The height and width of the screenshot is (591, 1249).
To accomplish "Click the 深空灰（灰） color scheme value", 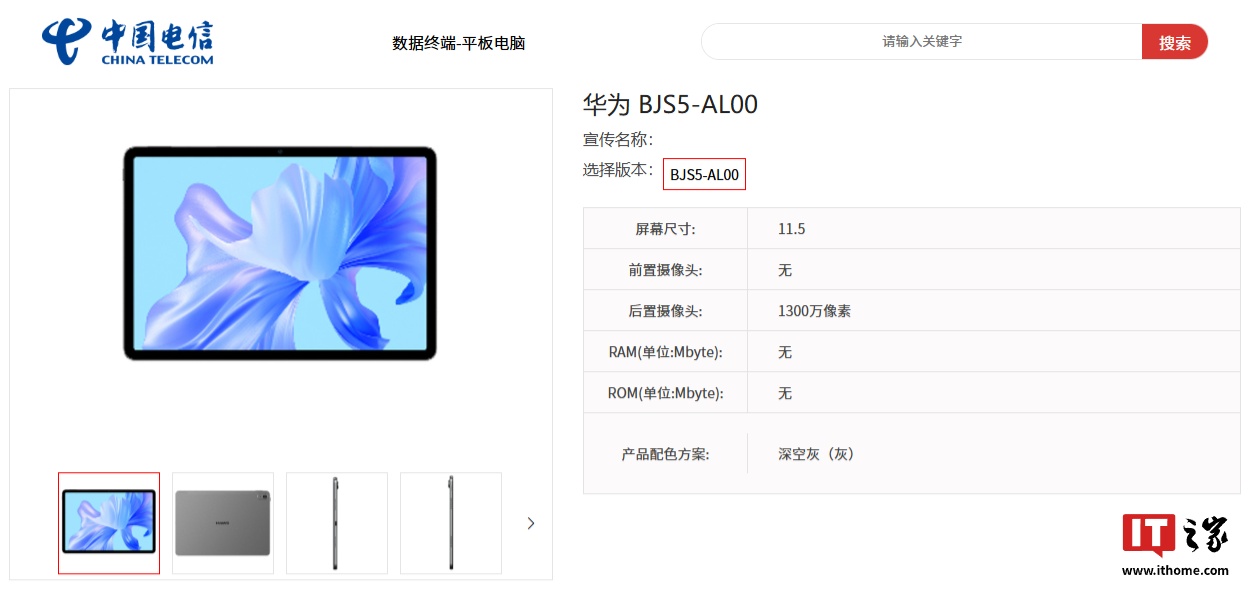I will (816, 454).
